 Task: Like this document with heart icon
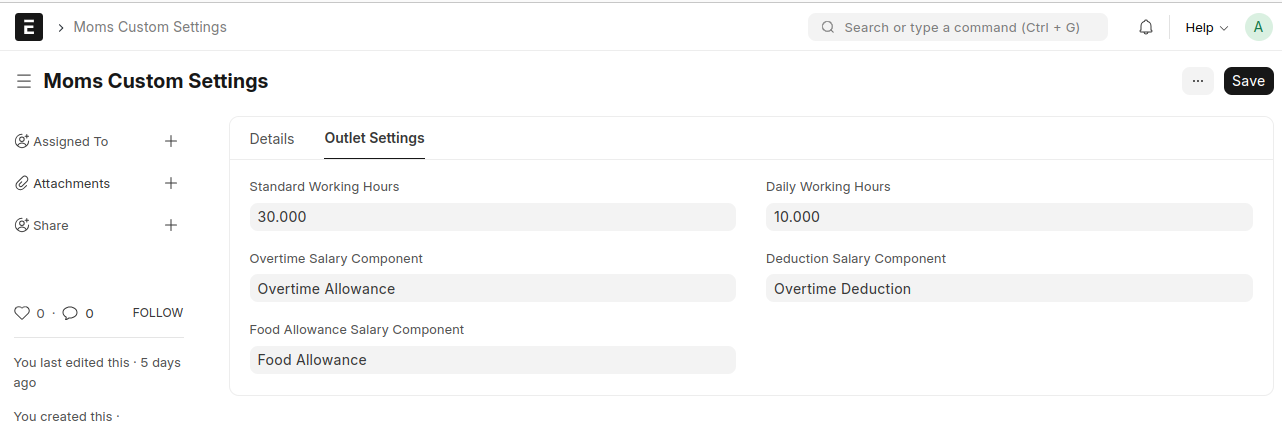pos(22,313)
